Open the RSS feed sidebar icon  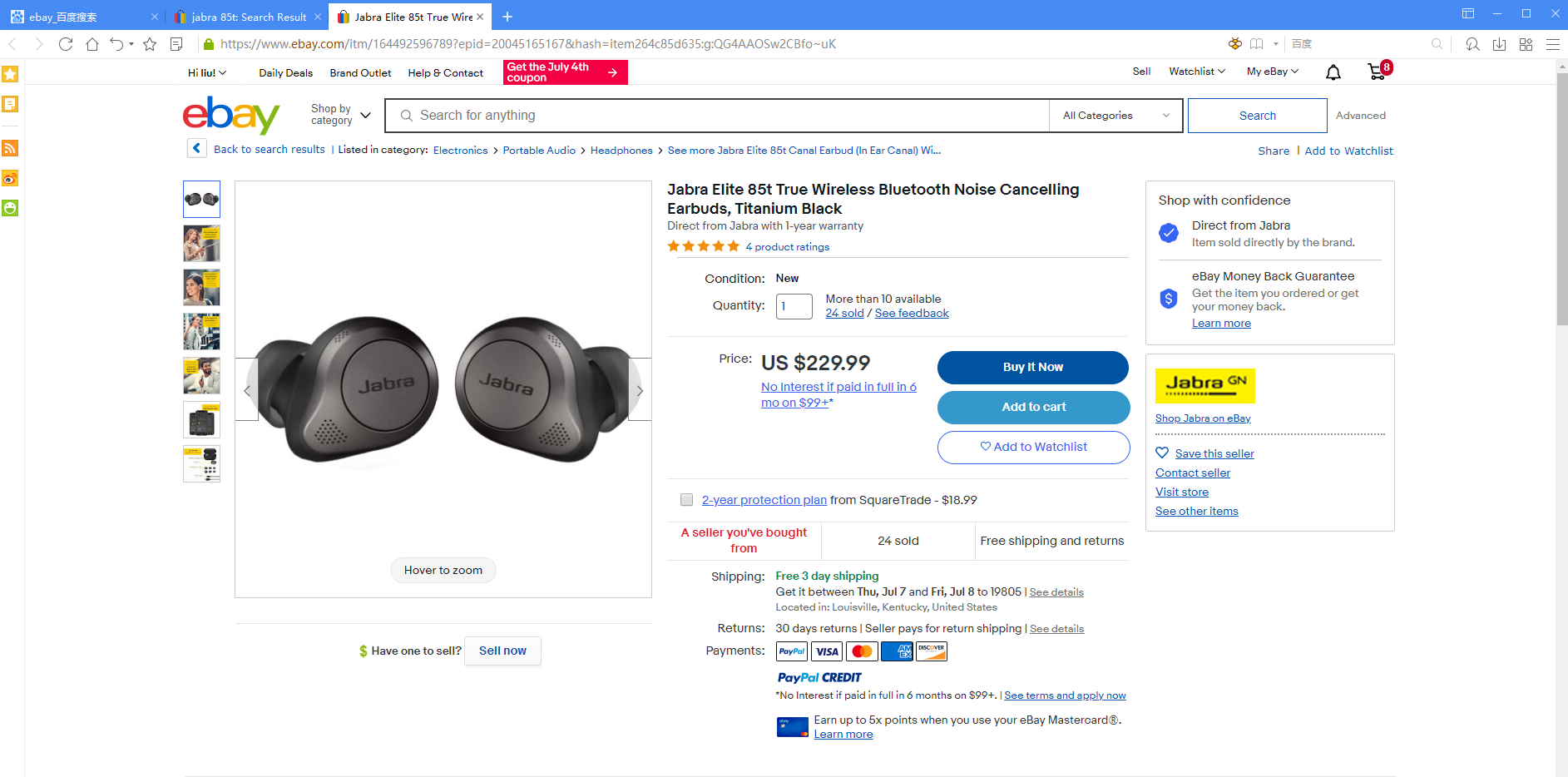(x=10, y=148)
